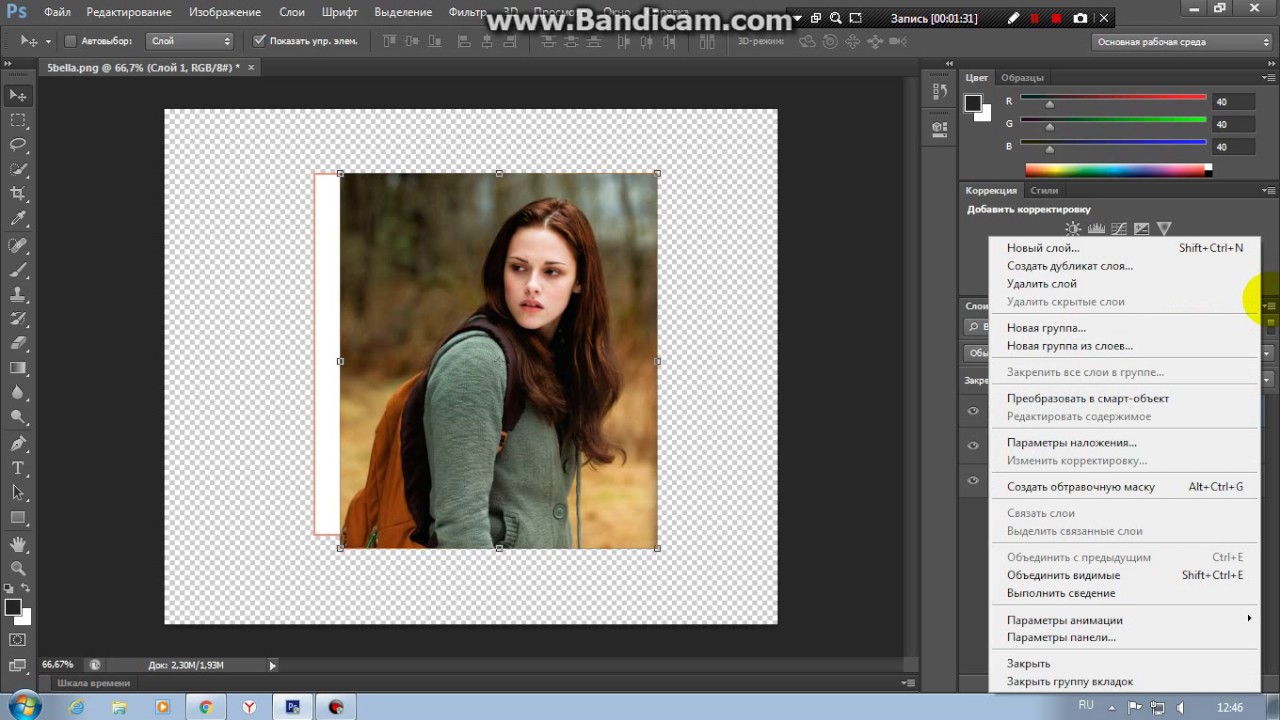Click the Quick Mask mode icon
The image size is (1280, 720).
pos(18,640)
